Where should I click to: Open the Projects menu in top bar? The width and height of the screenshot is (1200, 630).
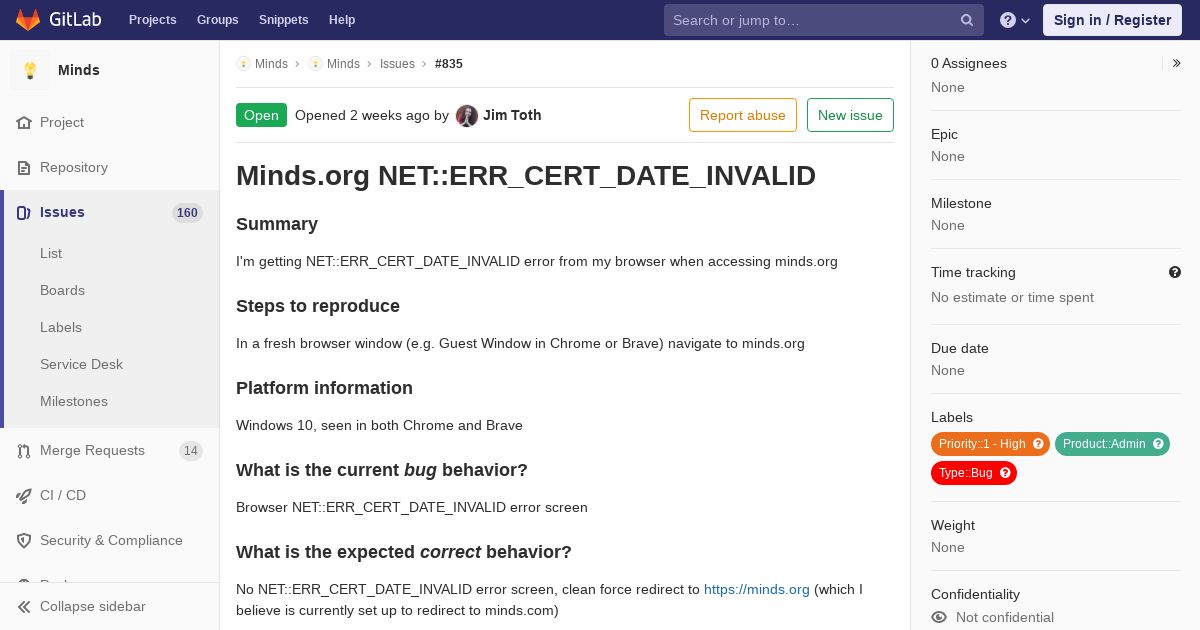[152, 20]
